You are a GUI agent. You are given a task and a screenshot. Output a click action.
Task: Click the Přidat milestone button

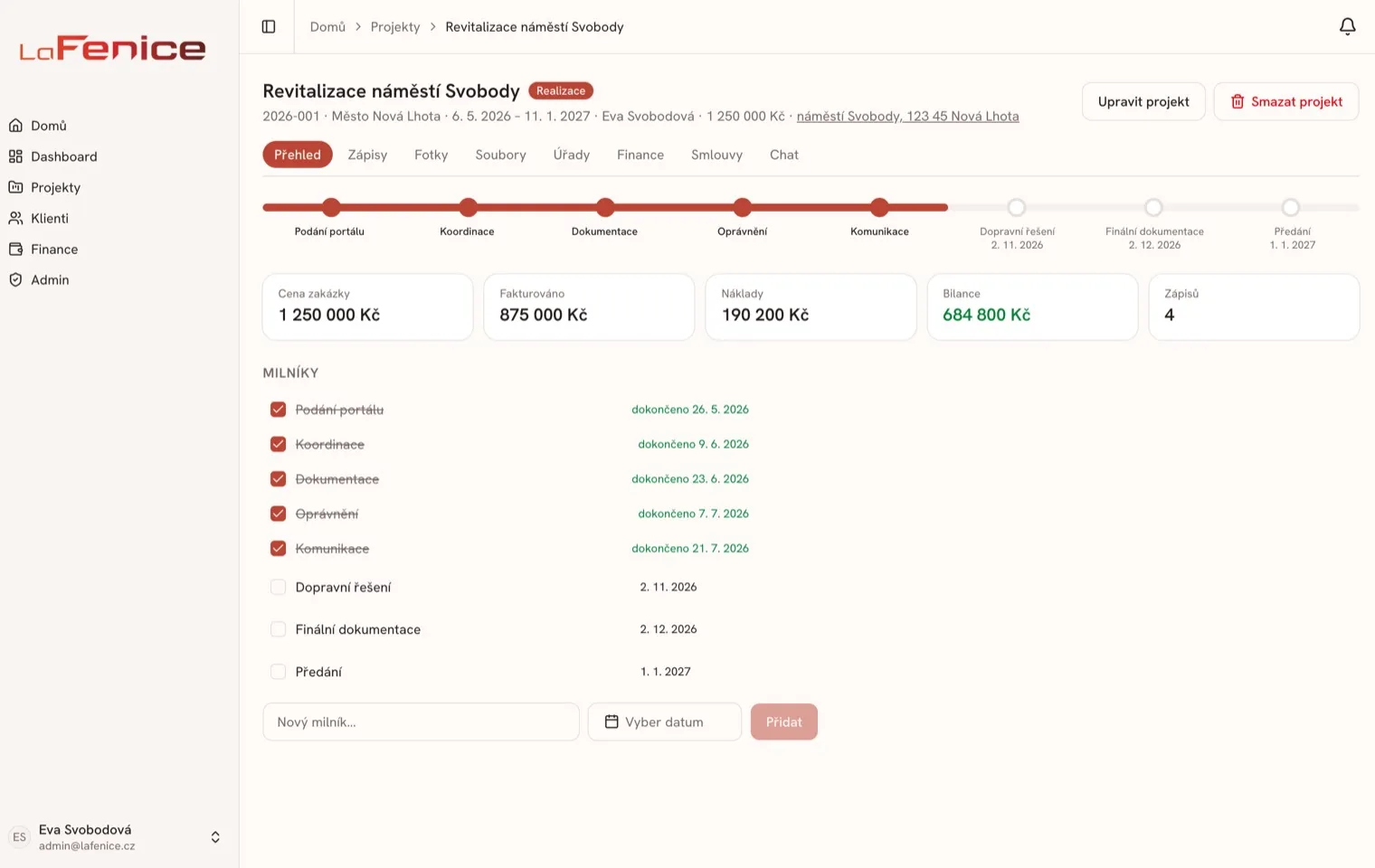pos(784,722)
